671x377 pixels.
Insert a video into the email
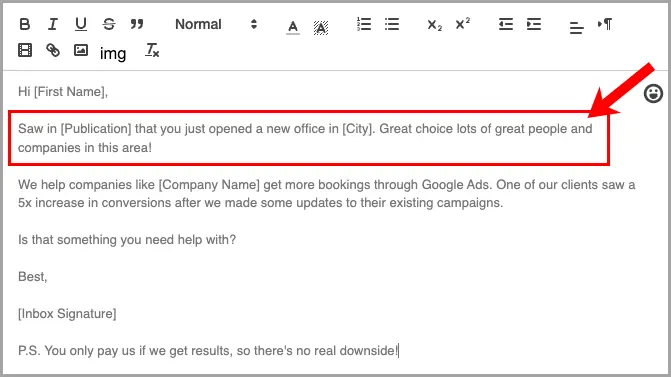click(x=25, y=50)
